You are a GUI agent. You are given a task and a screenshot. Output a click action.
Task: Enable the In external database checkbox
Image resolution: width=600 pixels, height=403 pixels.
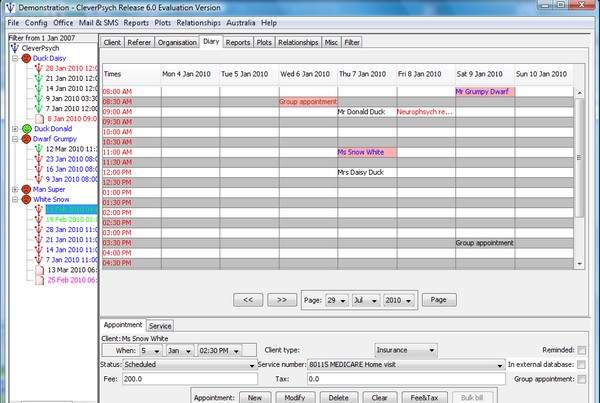pos(581,365)
